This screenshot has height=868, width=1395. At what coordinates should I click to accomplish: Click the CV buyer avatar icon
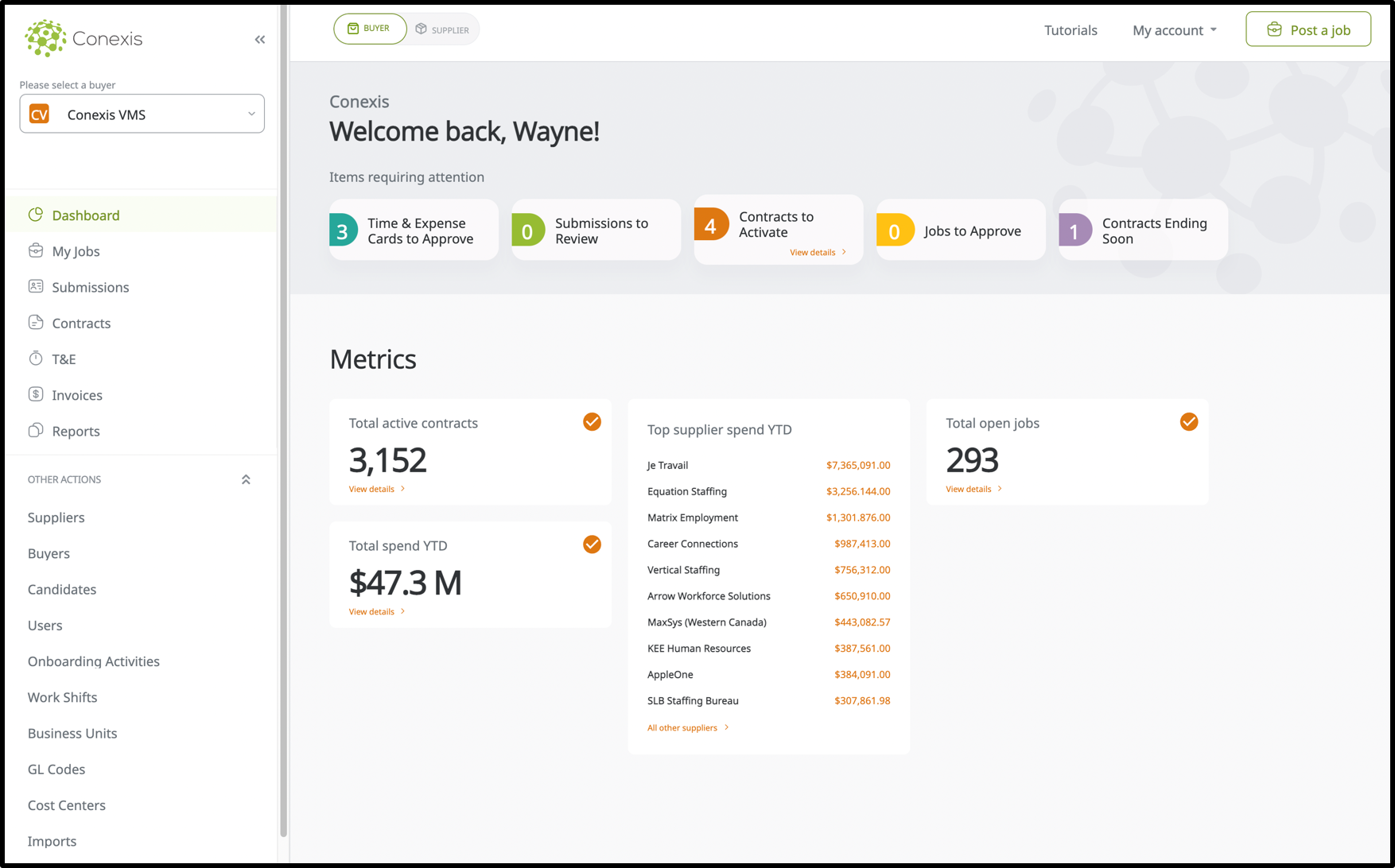pos(40,114)
